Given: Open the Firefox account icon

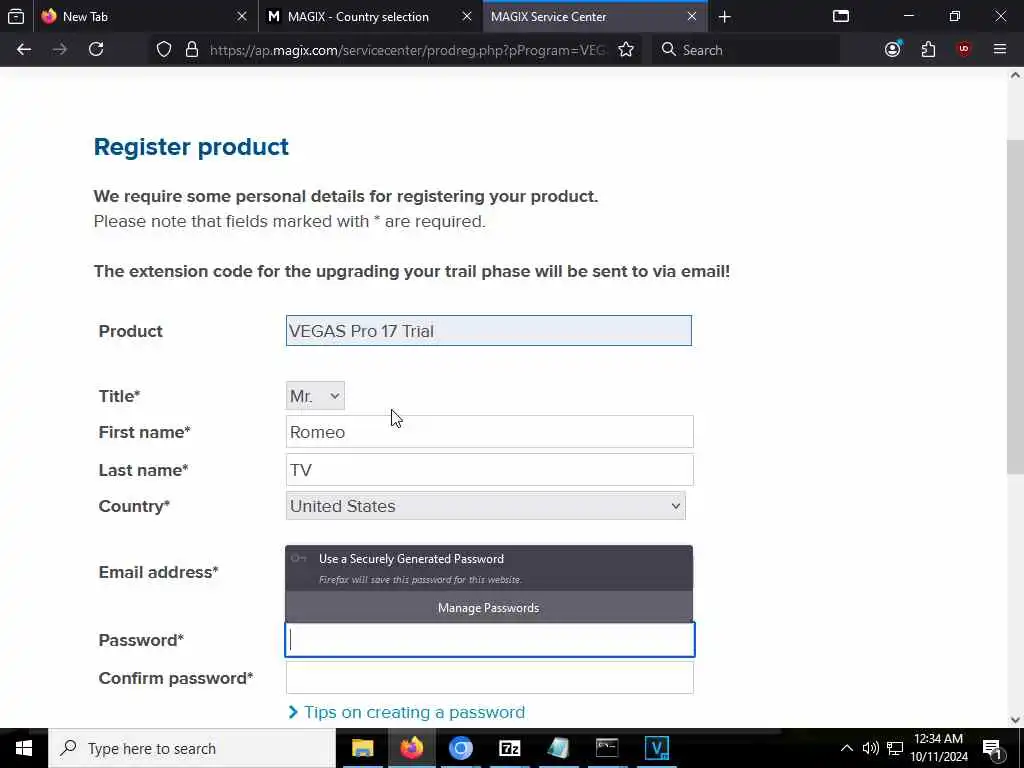Looking at the screenshot, I should (x=893, y=50).
